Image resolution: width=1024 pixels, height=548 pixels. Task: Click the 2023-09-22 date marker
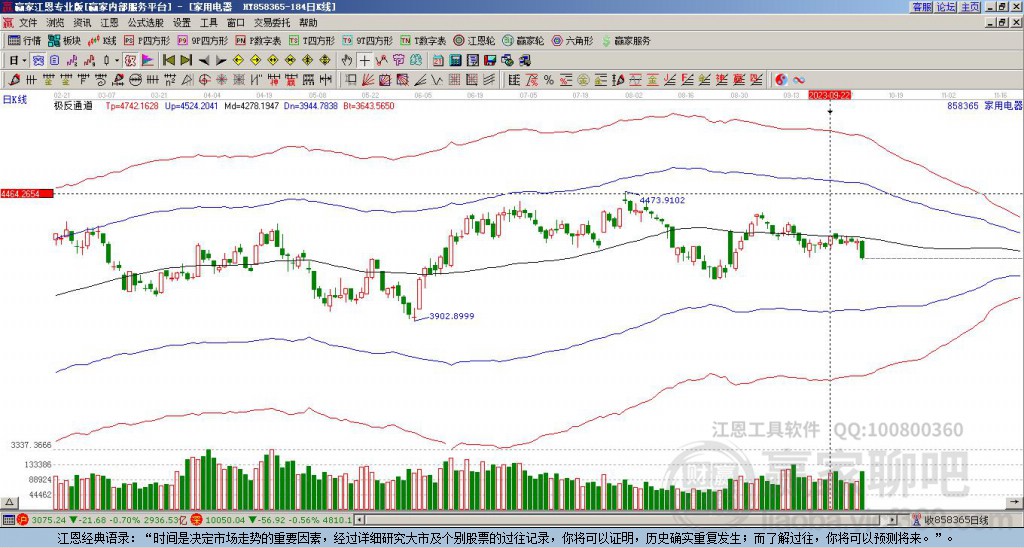(x=829, y=95)
